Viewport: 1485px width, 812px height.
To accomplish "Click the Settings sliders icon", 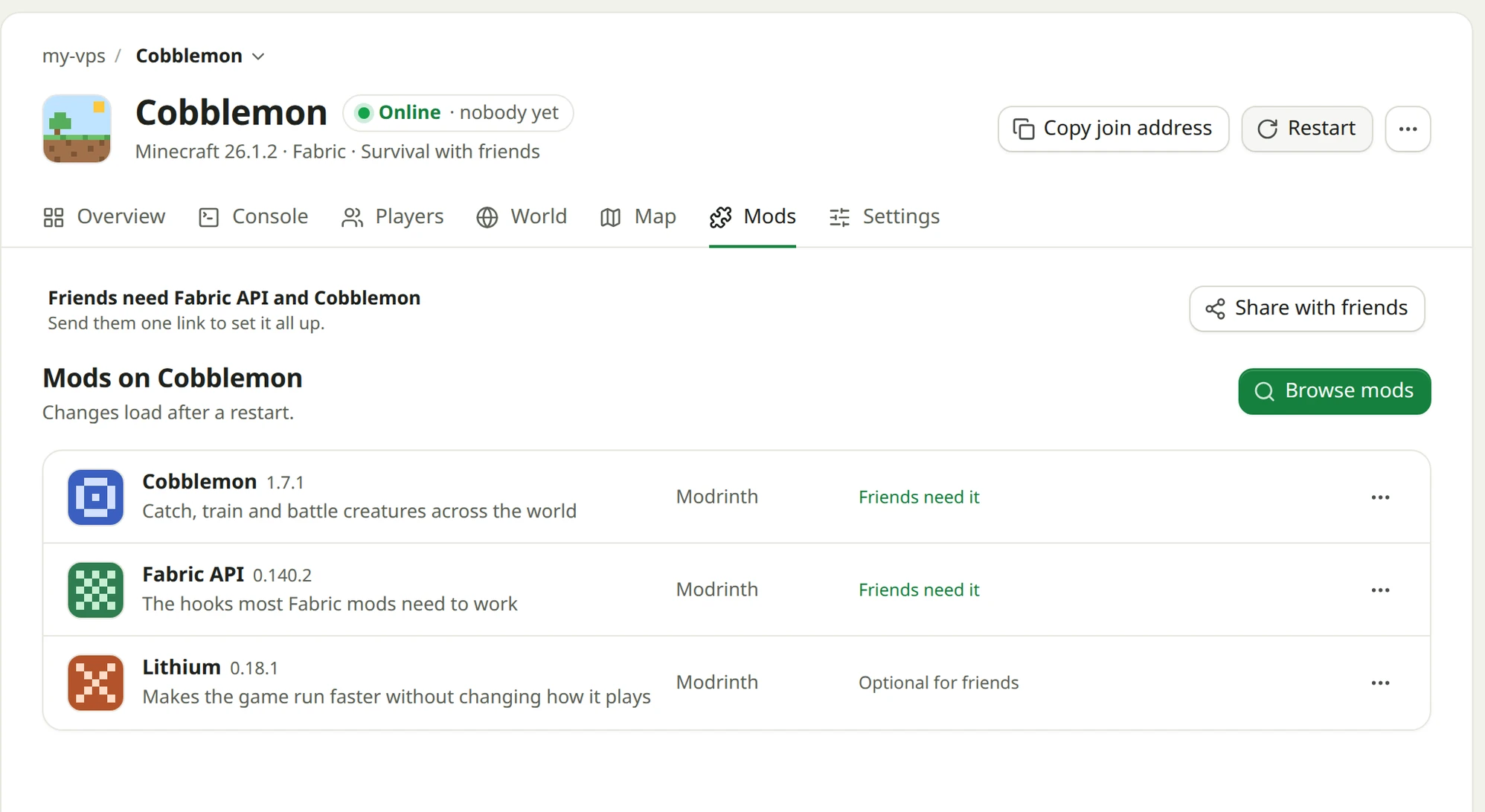I will tap(839, 217).
